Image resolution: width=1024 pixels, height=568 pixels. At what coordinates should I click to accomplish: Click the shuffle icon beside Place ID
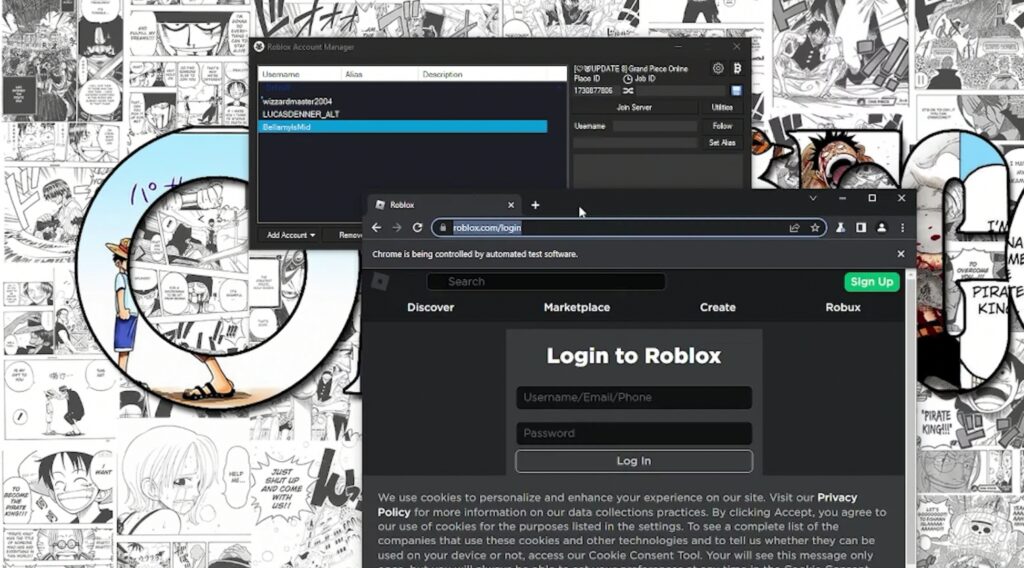point(628,91)
